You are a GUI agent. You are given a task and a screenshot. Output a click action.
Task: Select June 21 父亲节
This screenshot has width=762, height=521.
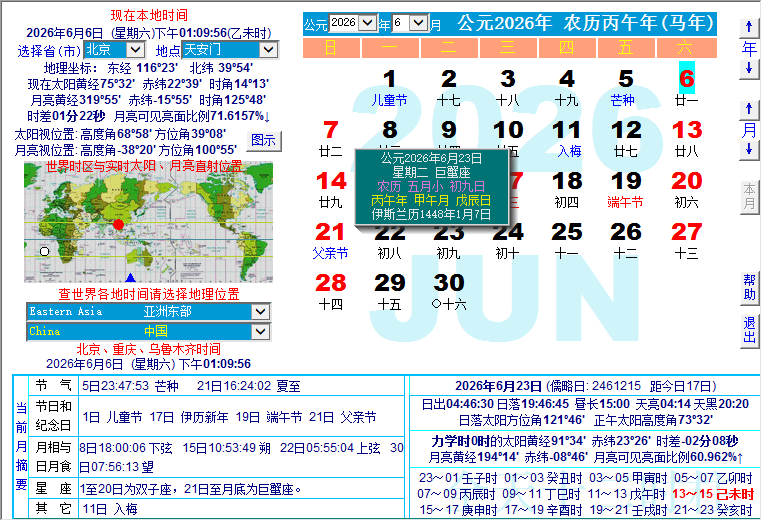coord(330,241)
